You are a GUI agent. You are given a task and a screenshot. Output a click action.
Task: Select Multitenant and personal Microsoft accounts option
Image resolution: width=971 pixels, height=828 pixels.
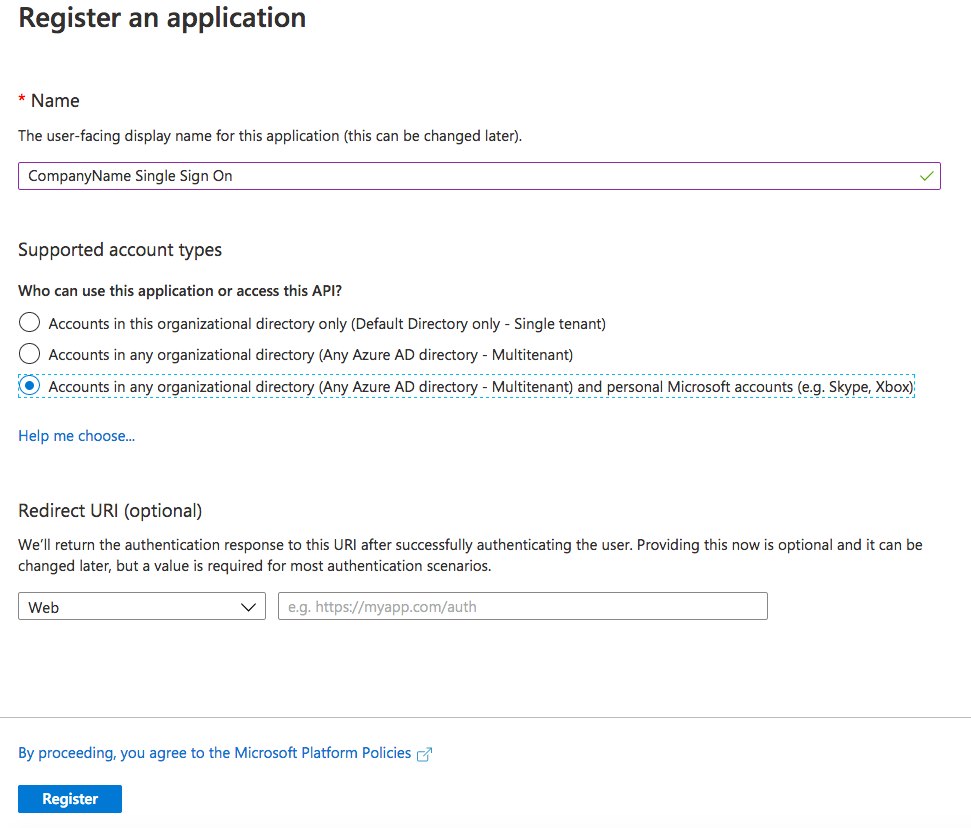point(30,386)
